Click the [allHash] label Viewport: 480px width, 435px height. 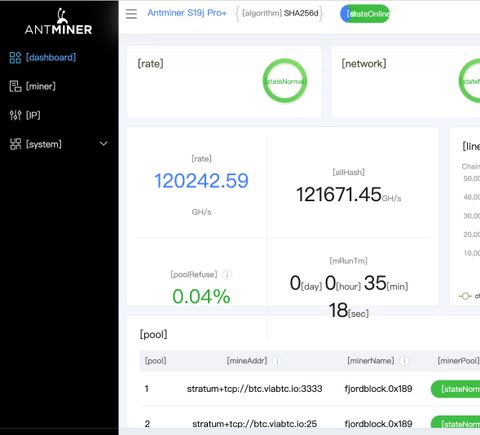tap(349, 172)
